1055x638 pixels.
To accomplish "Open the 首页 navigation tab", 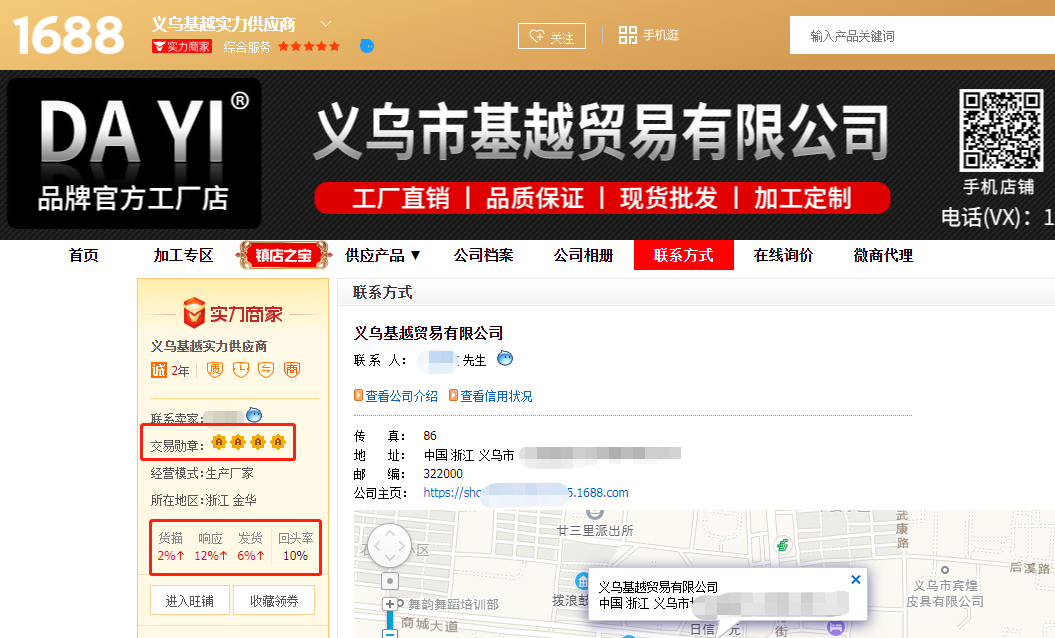I will 83,255.
